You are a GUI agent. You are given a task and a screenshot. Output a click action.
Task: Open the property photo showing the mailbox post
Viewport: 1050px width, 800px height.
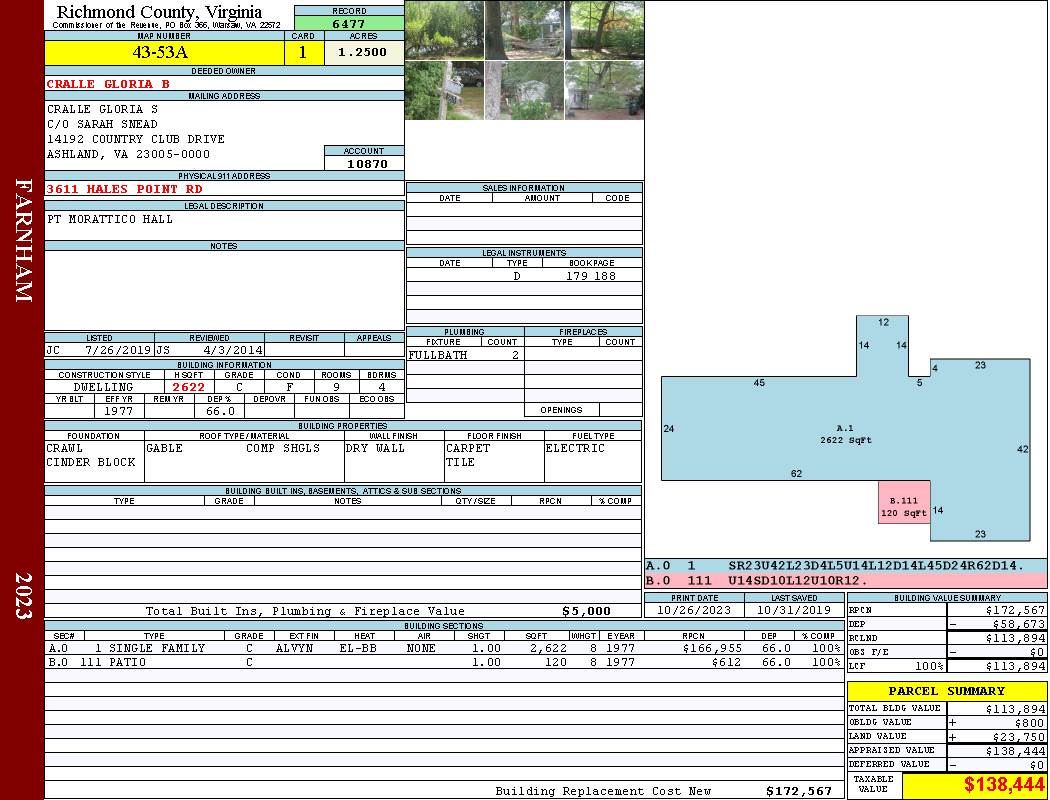[x=444, y=90]
